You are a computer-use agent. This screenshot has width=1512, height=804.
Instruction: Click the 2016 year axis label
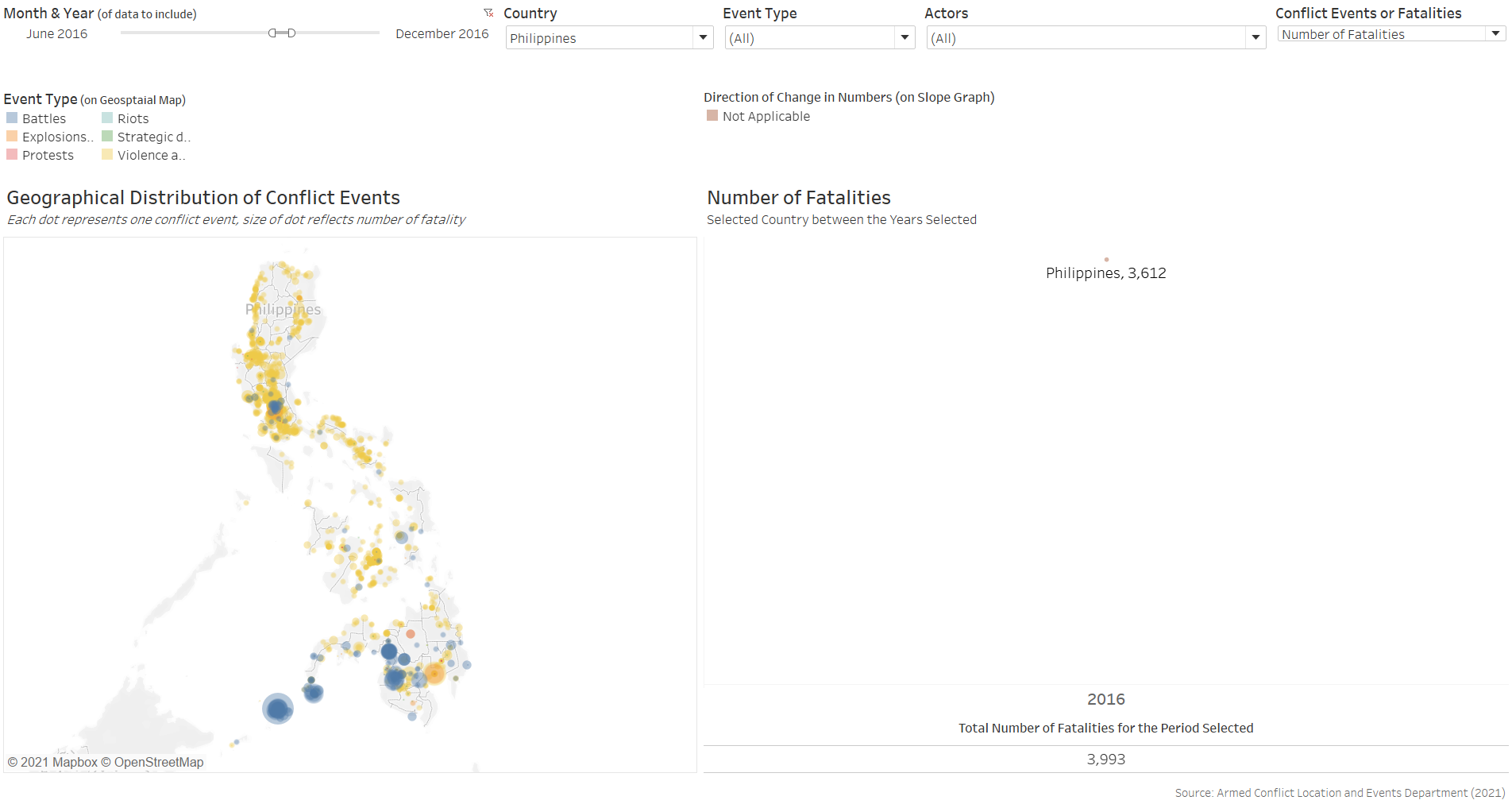click(1105, 700)
